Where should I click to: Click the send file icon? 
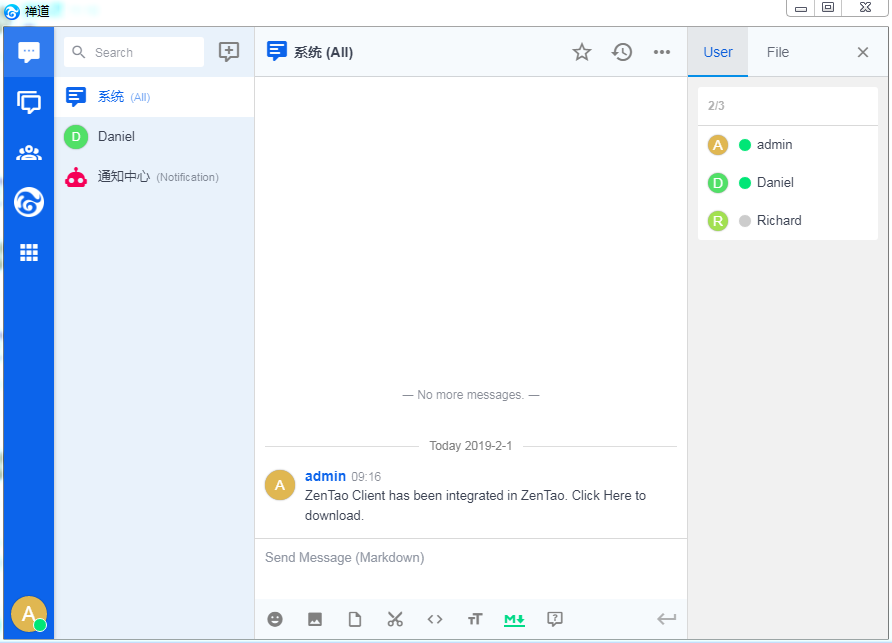click(355, 619)
